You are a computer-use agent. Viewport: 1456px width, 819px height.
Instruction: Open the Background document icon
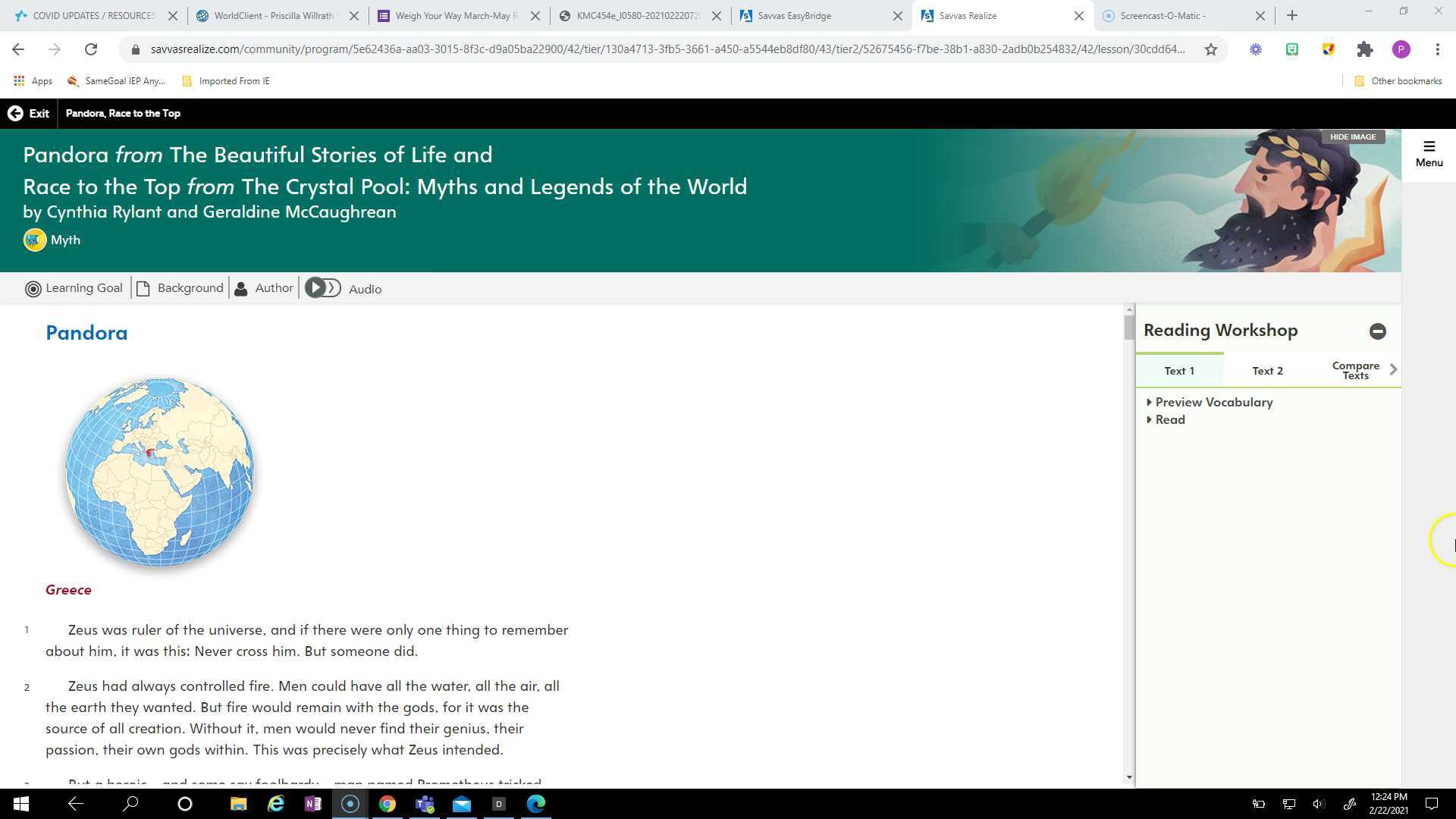[x=143, y=289]
